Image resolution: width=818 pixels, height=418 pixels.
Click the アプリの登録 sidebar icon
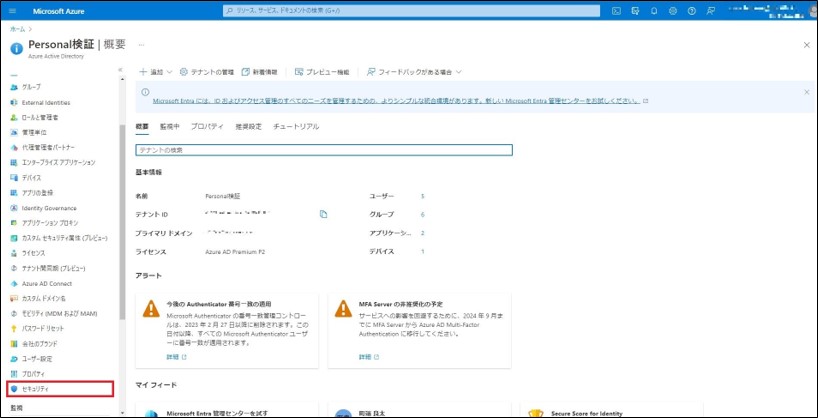(14, 193)
